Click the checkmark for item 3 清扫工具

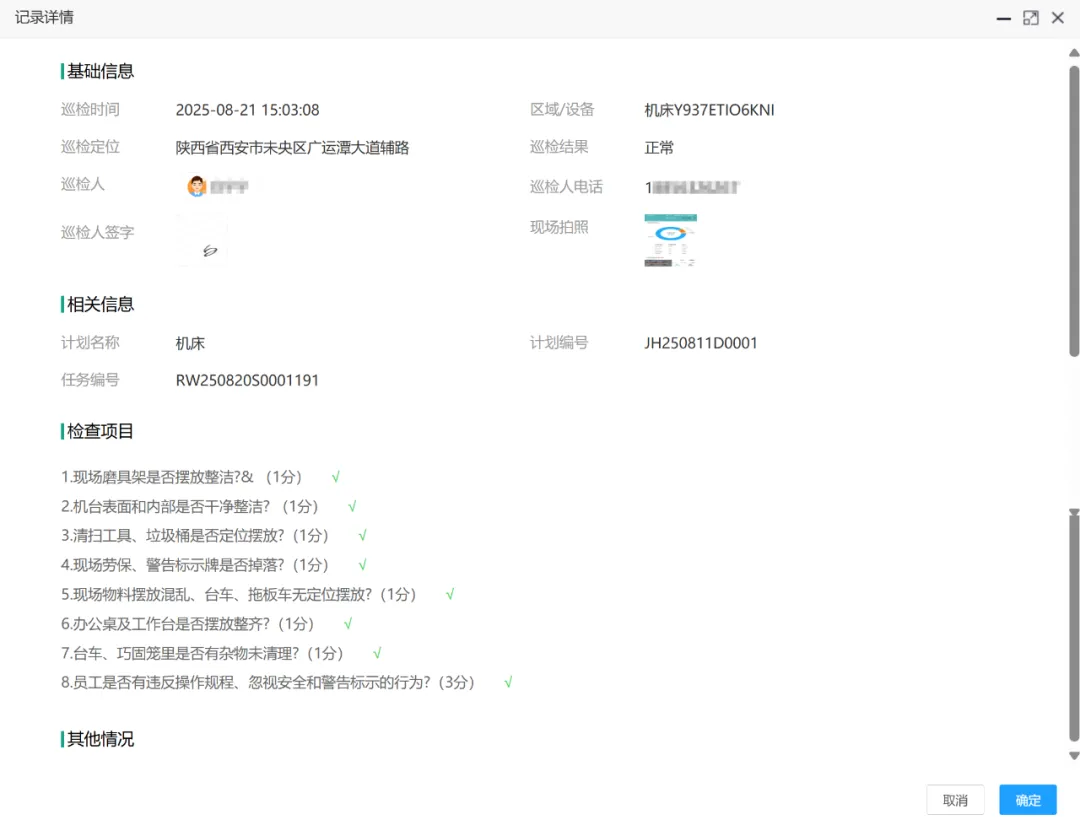(362, 536)
